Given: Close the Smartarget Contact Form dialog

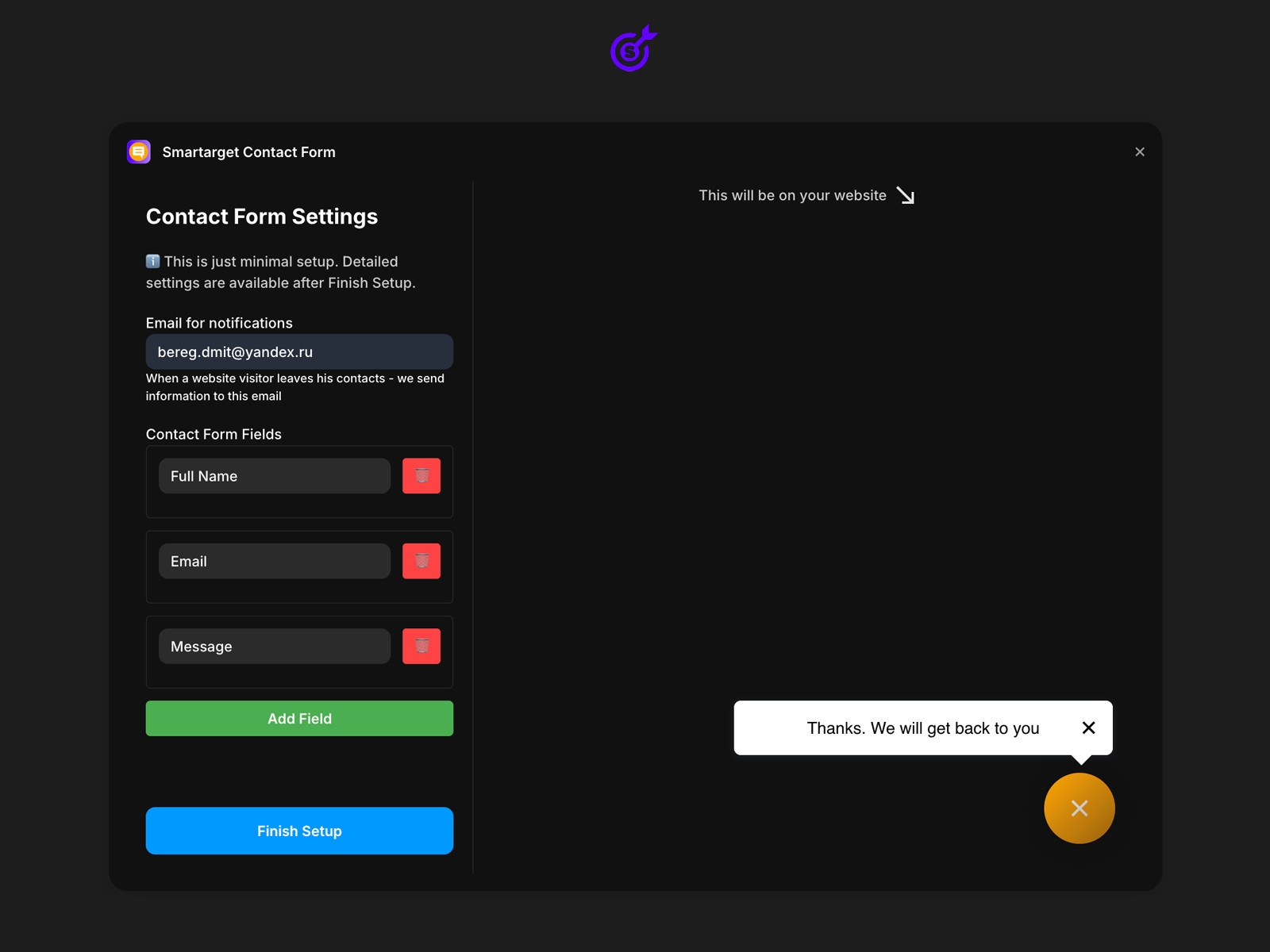Looking at the screenshot, I should click(1140, 152).
